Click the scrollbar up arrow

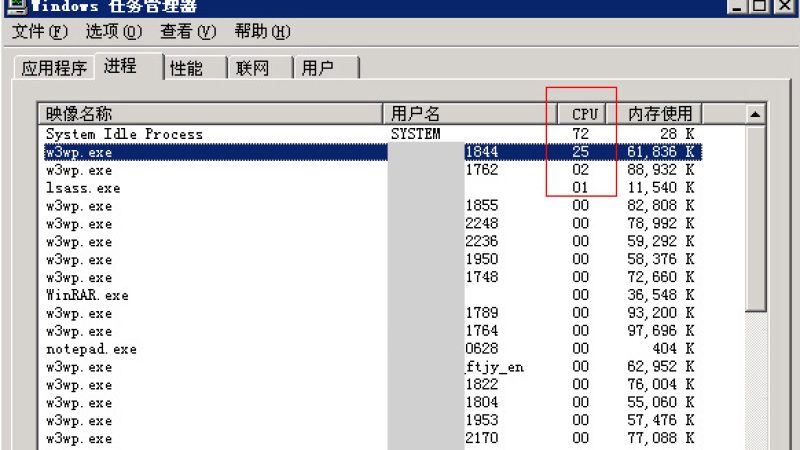[755, 114]
